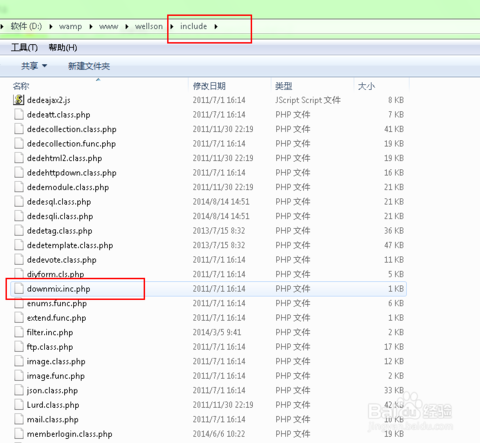The image size is (480, 443).
Task: Click the memberlogin.class.php file icon
Action: coord(19,434)
